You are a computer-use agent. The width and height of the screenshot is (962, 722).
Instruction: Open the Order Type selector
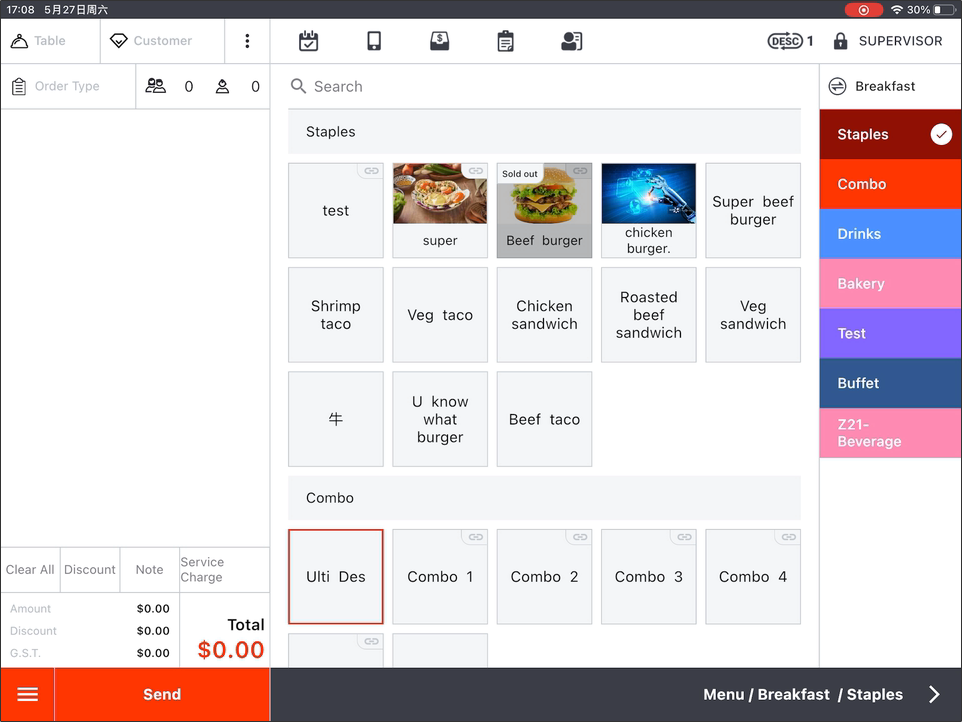67,87
